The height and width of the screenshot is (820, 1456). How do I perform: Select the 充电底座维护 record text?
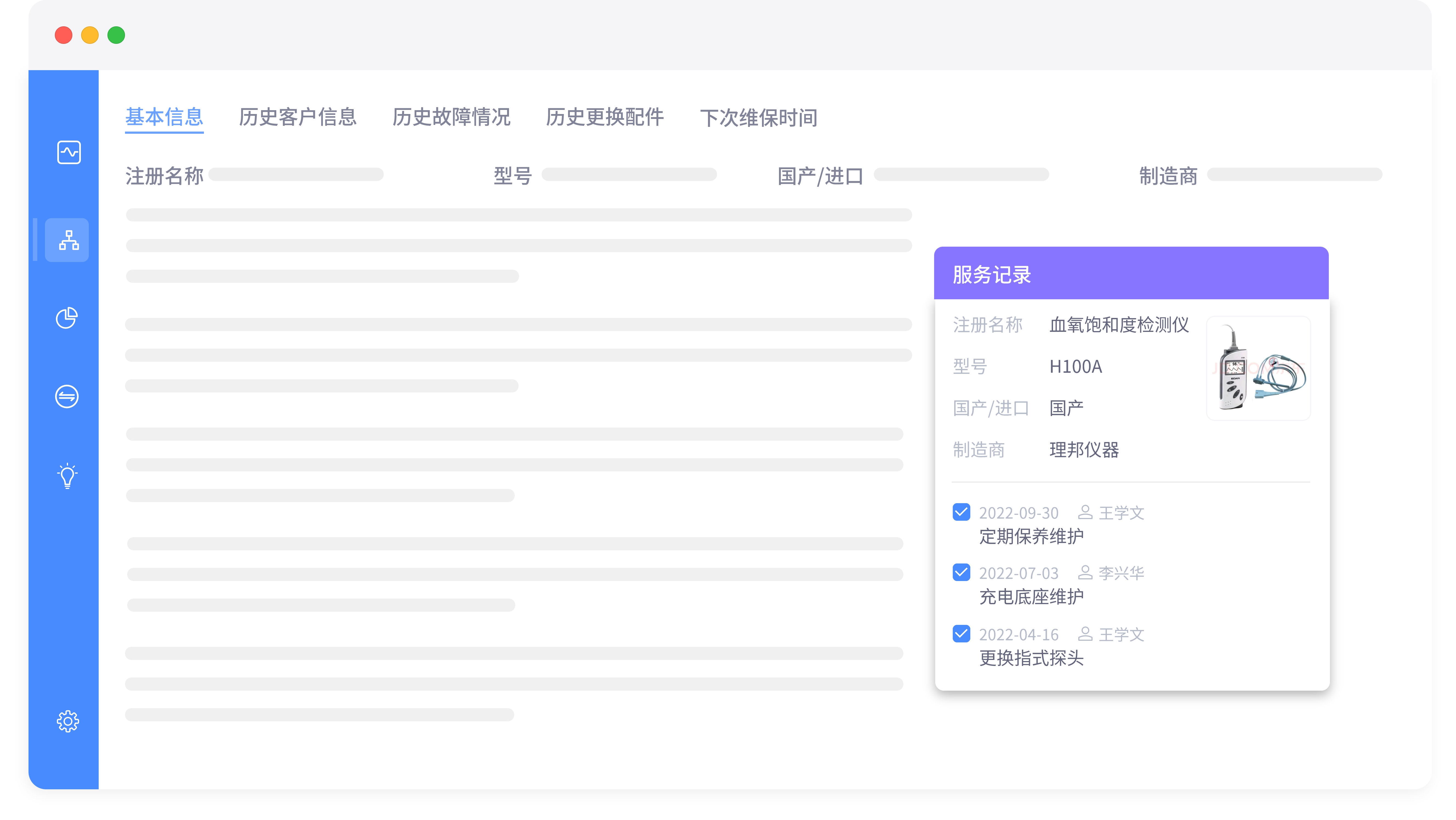point(1031,597)
